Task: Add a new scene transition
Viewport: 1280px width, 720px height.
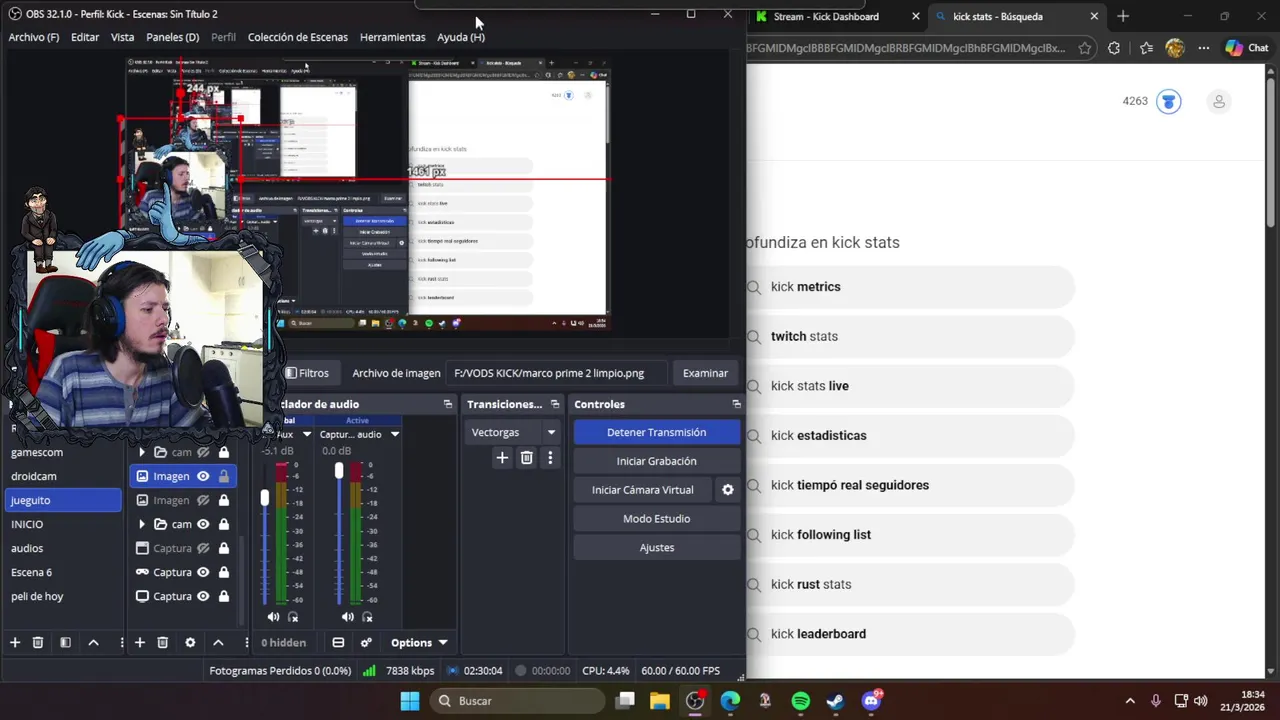Action: 502,458
